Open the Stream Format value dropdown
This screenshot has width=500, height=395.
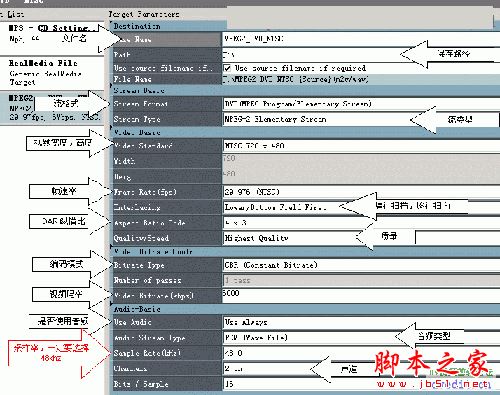tap(361, 104)
